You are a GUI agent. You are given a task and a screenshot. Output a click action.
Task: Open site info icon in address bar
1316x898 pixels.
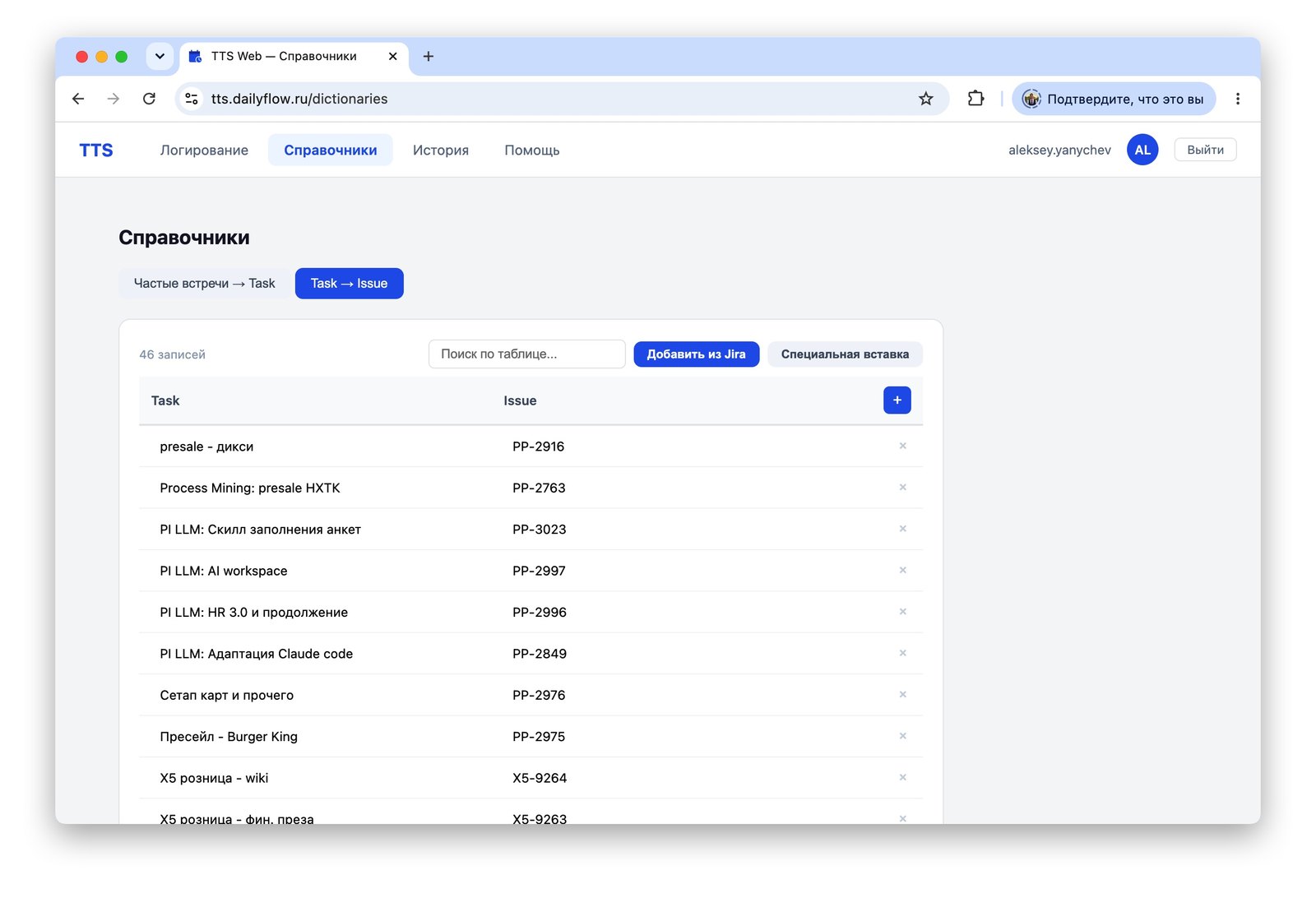coord(192,99)
